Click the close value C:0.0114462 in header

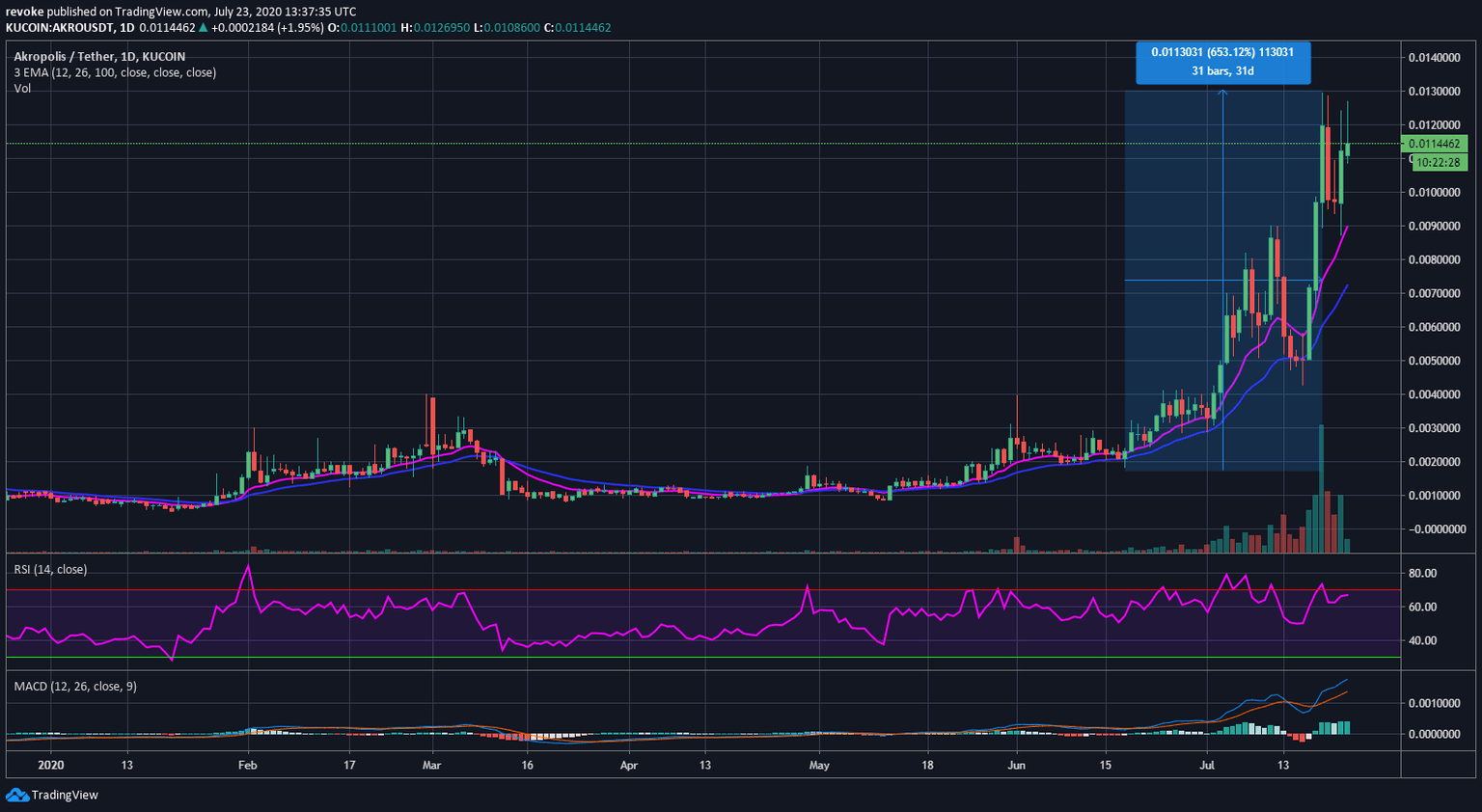coord(577,27)
